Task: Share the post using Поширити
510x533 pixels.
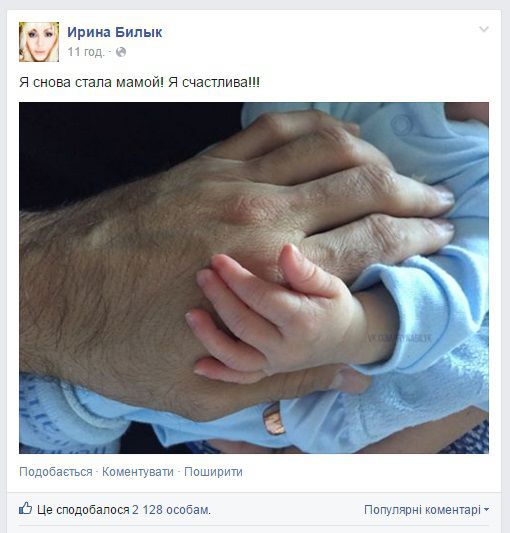Action: 213,472
